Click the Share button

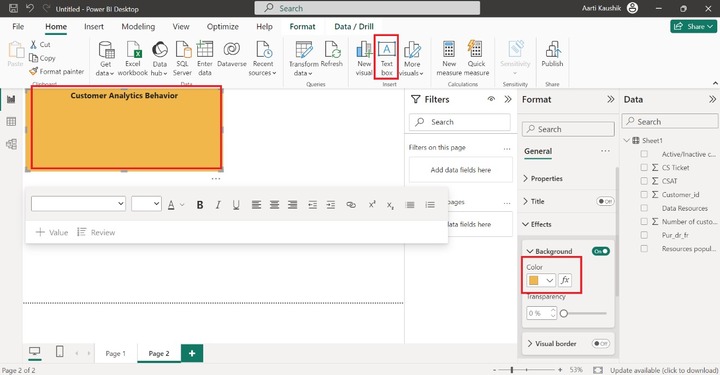(693, 27)
